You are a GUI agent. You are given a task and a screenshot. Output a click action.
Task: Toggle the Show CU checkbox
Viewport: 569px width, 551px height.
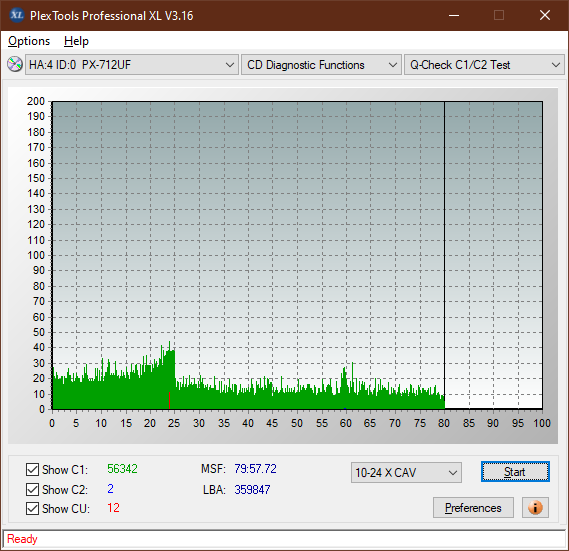[32, 508]
